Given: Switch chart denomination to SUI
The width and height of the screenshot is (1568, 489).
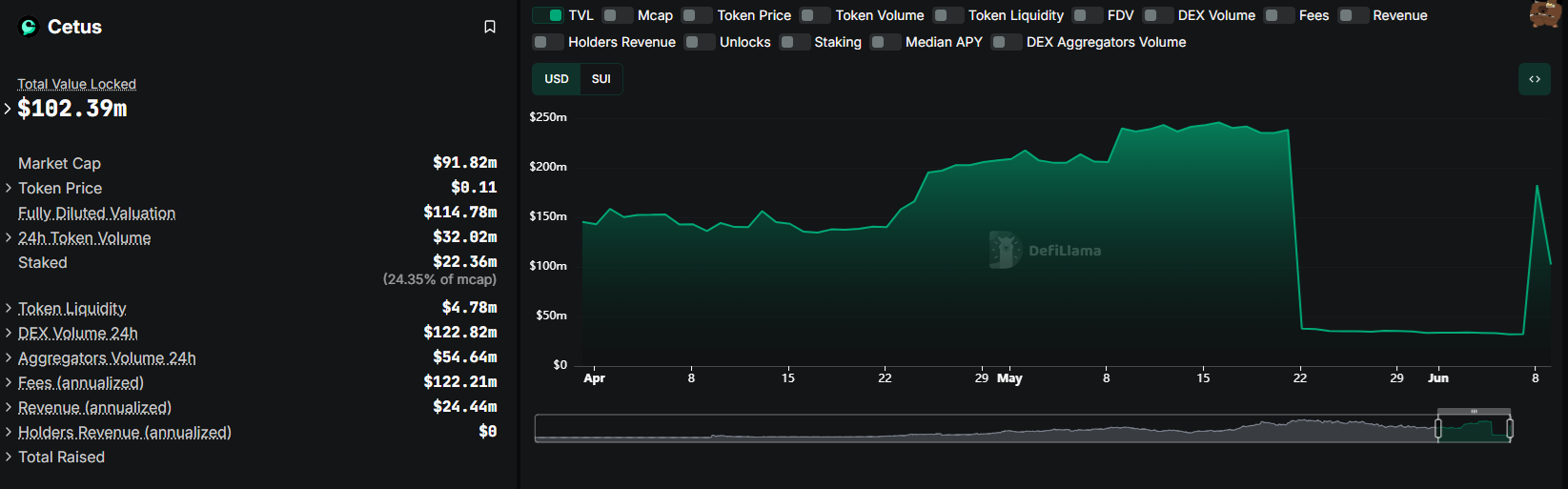Looking at the screenshot, I should (x=601, y=79).
